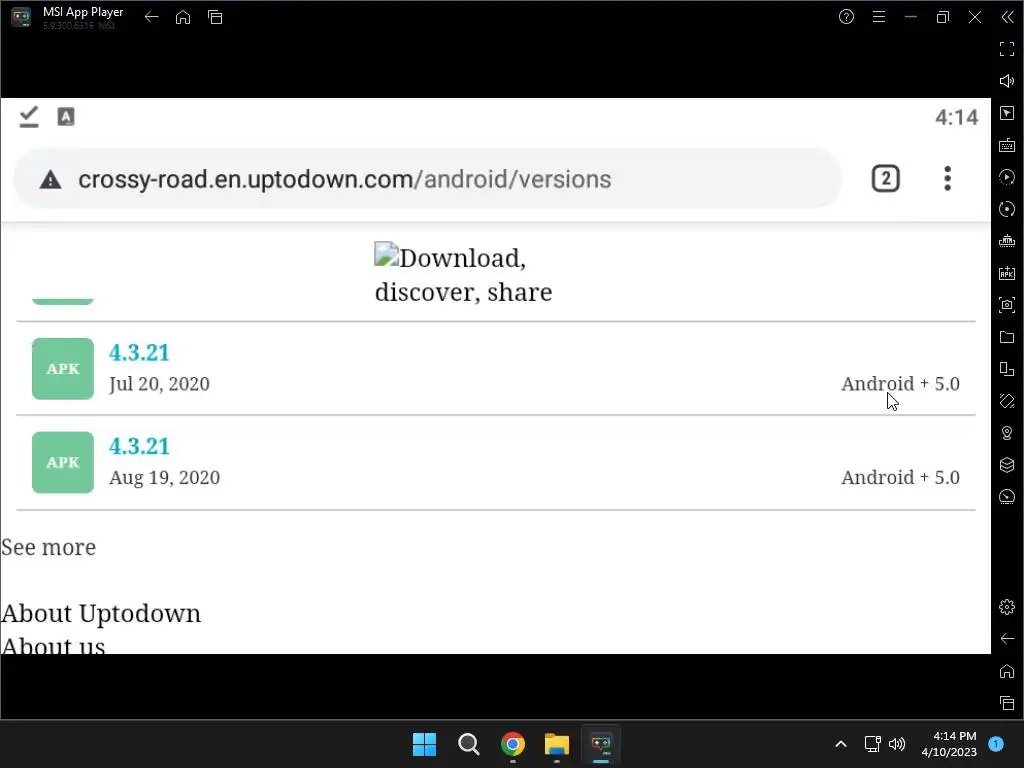Viewport: 1024px width, 768px height.
Task: Click the sidebar Android back arrow
Action: (1007, 639)
